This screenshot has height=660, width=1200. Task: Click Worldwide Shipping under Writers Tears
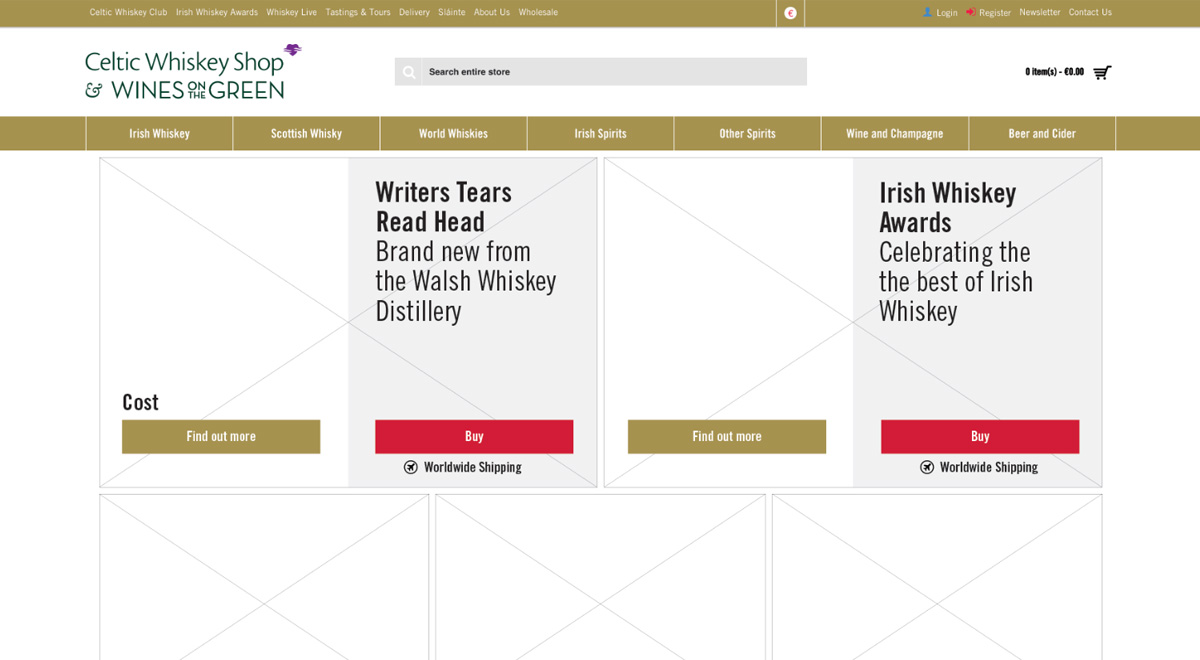pos(472,467)
